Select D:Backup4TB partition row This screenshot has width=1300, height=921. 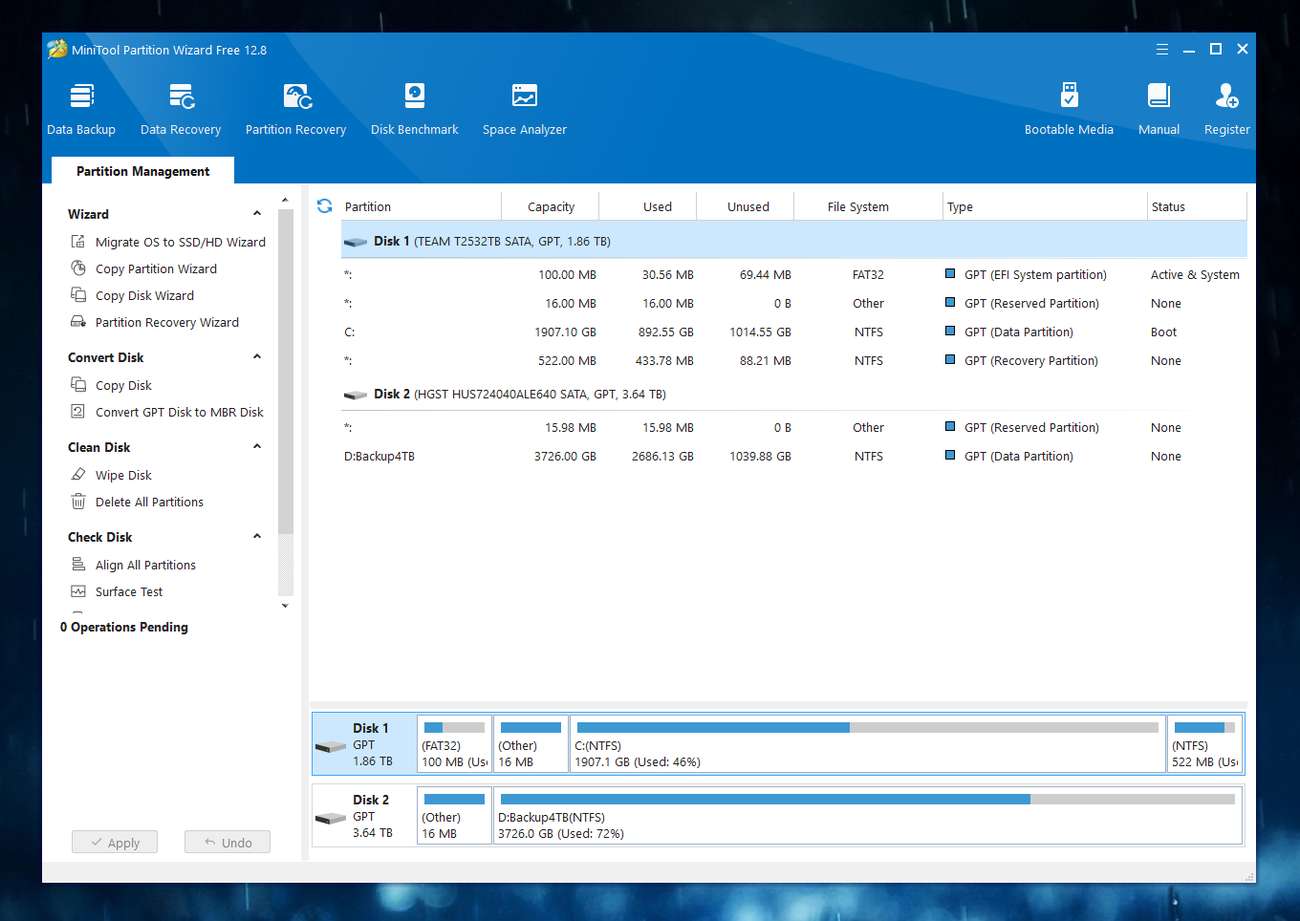[x=794, y=456]
